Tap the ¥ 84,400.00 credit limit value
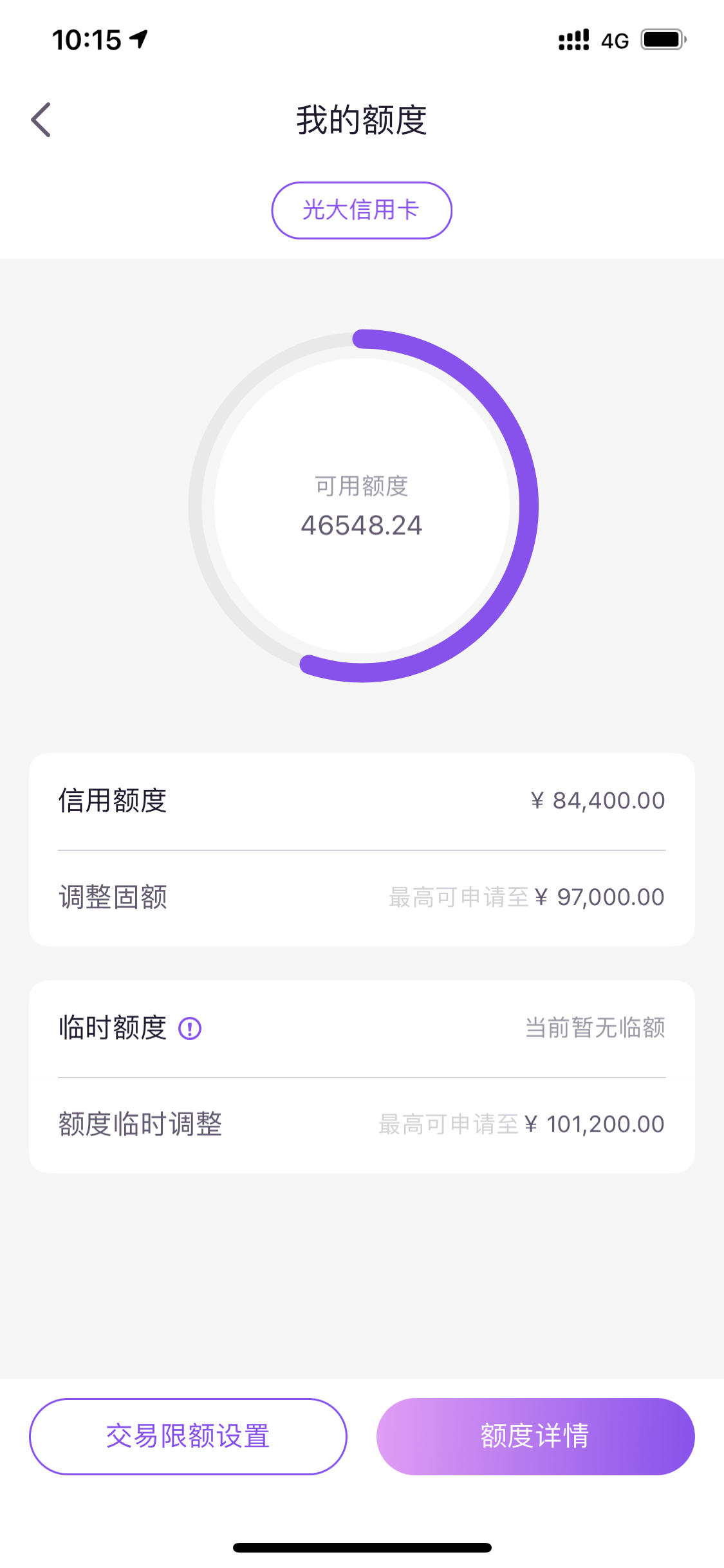 pyautogui.click(x=598, y=801)
